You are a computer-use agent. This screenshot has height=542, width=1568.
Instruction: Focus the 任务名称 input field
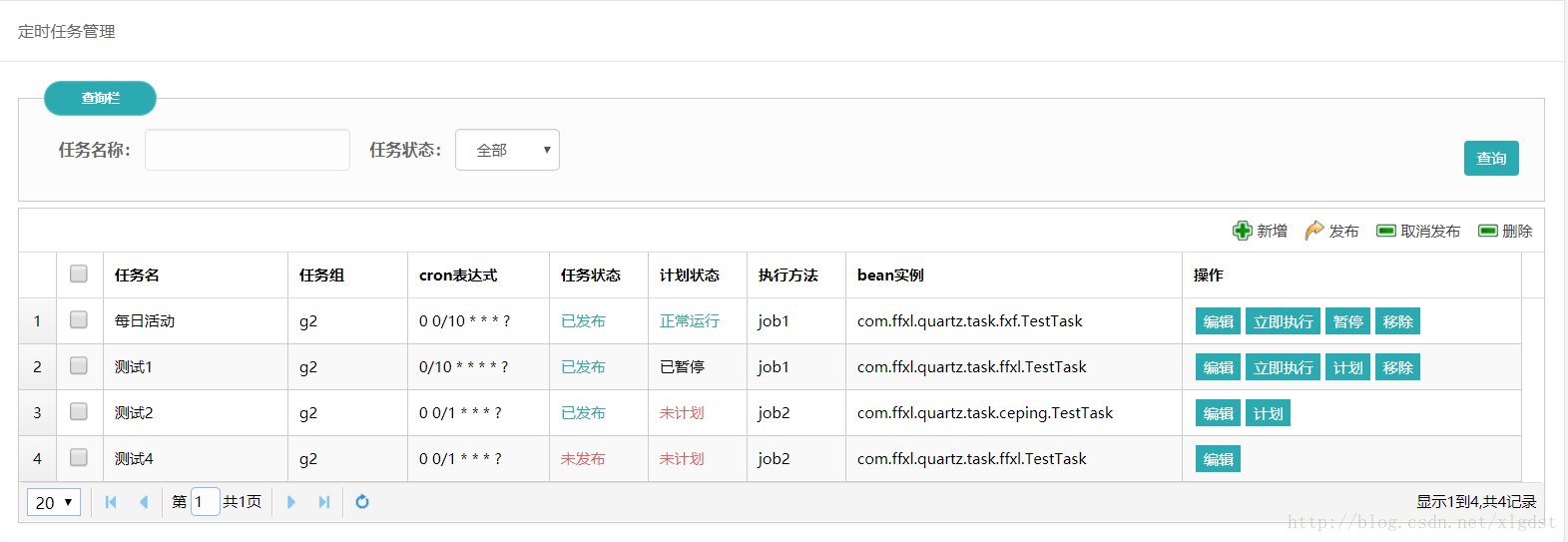(248, 150)
